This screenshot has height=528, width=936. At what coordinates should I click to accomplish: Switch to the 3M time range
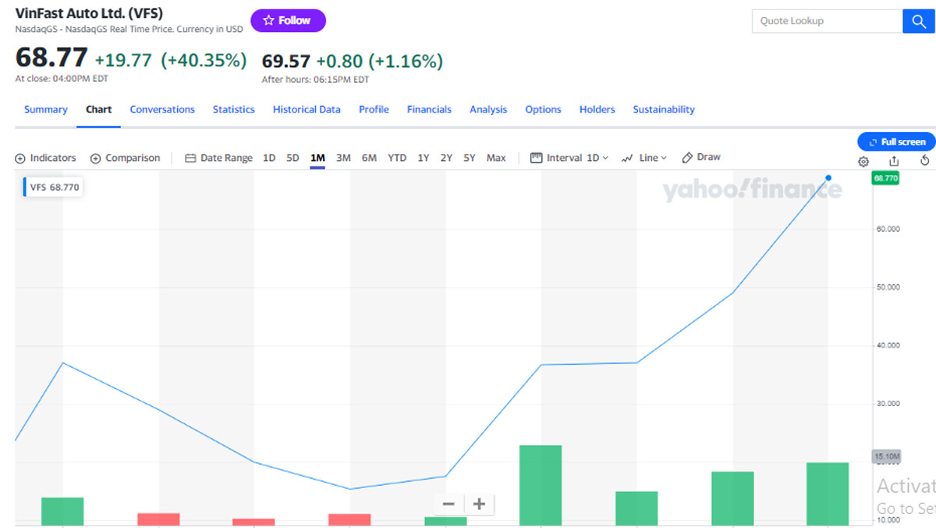click(343, 158)
